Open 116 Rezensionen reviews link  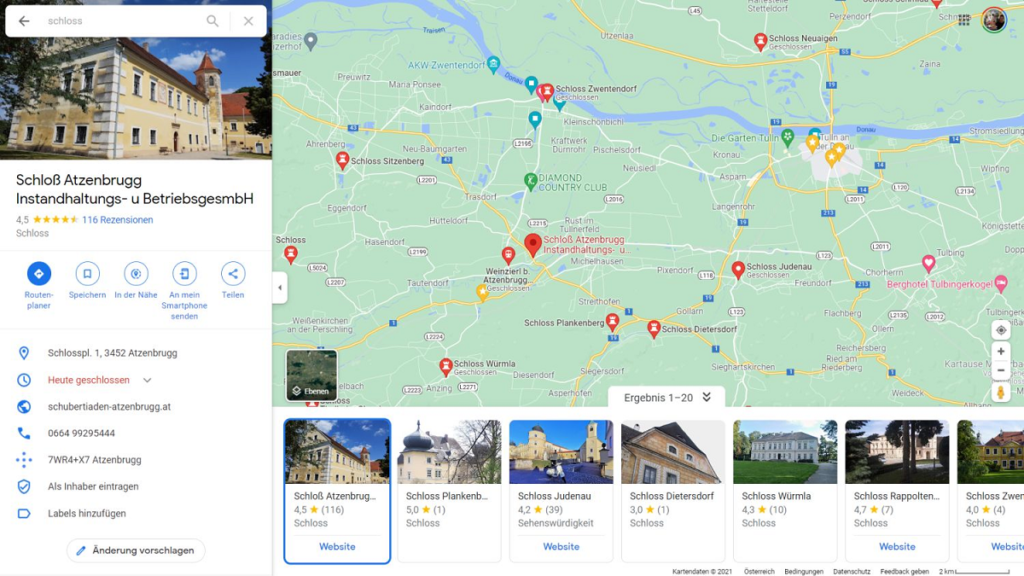[117, 220]
